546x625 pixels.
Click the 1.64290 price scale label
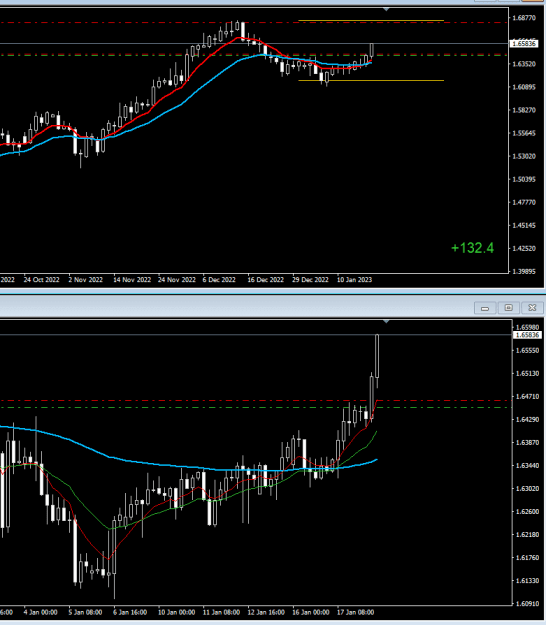click(x=527, y=420)
